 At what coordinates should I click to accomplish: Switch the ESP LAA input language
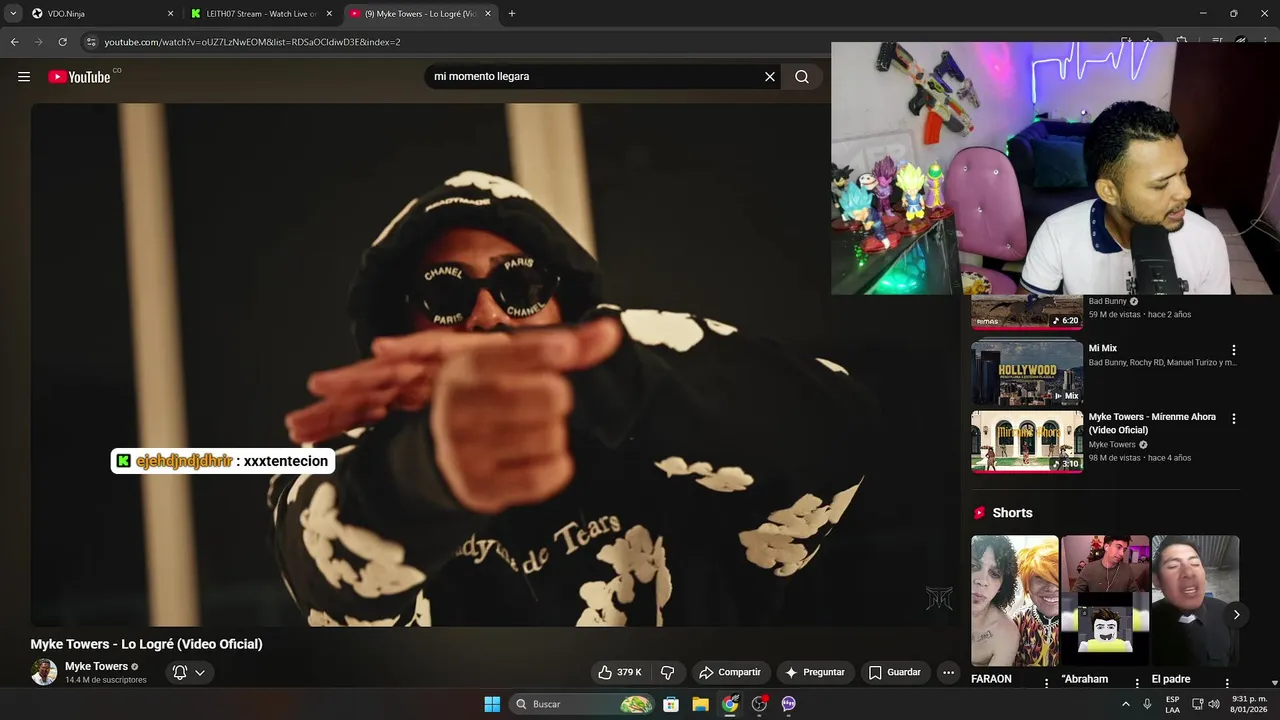[1173, 704]
